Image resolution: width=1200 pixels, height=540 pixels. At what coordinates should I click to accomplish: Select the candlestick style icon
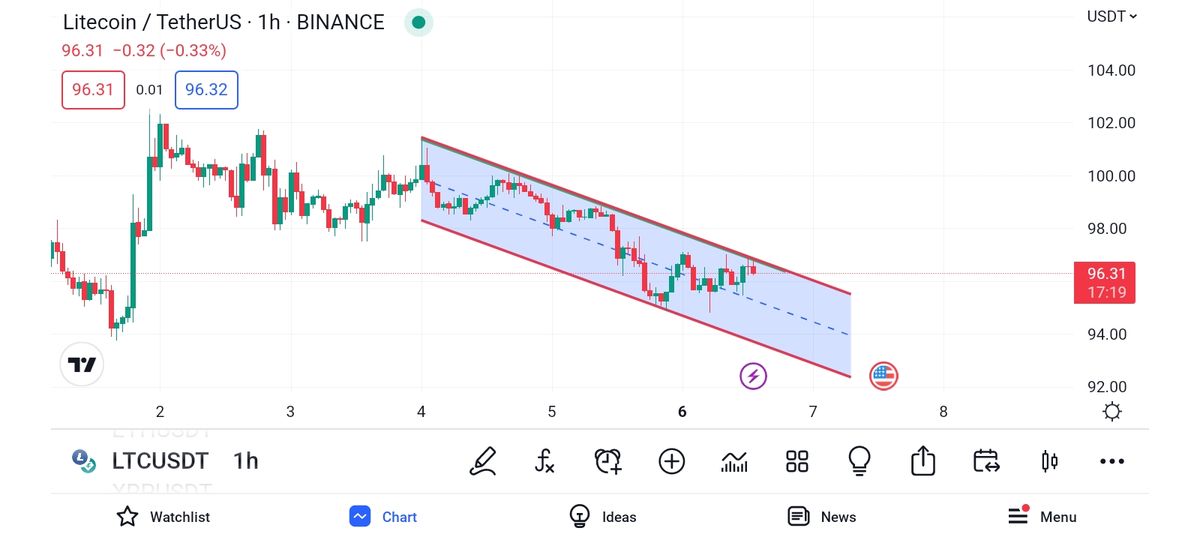(1049, 461)
